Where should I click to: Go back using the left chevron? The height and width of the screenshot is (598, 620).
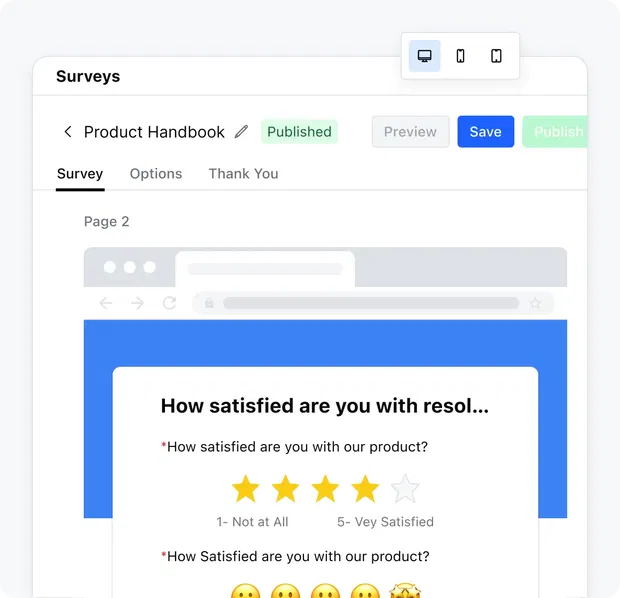pyautogui.click(x=68, y=132)
